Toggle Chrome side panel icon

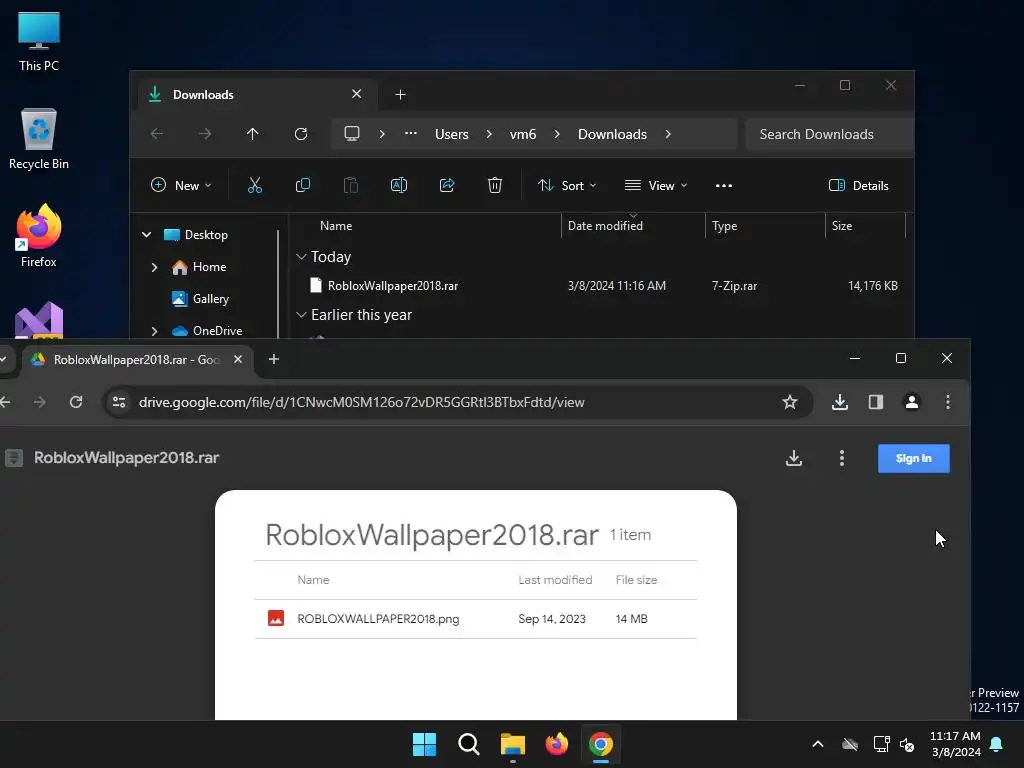[876, 402]
